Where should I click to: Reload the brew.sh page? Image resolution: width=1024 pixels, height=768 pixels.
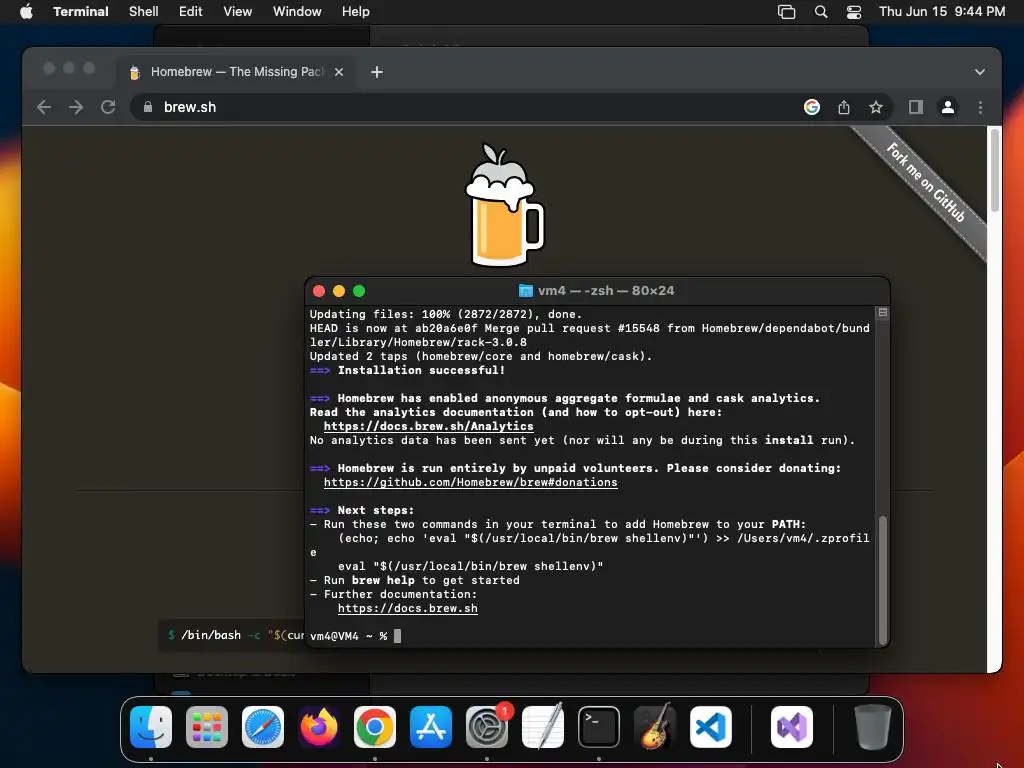tap(108, 107)
